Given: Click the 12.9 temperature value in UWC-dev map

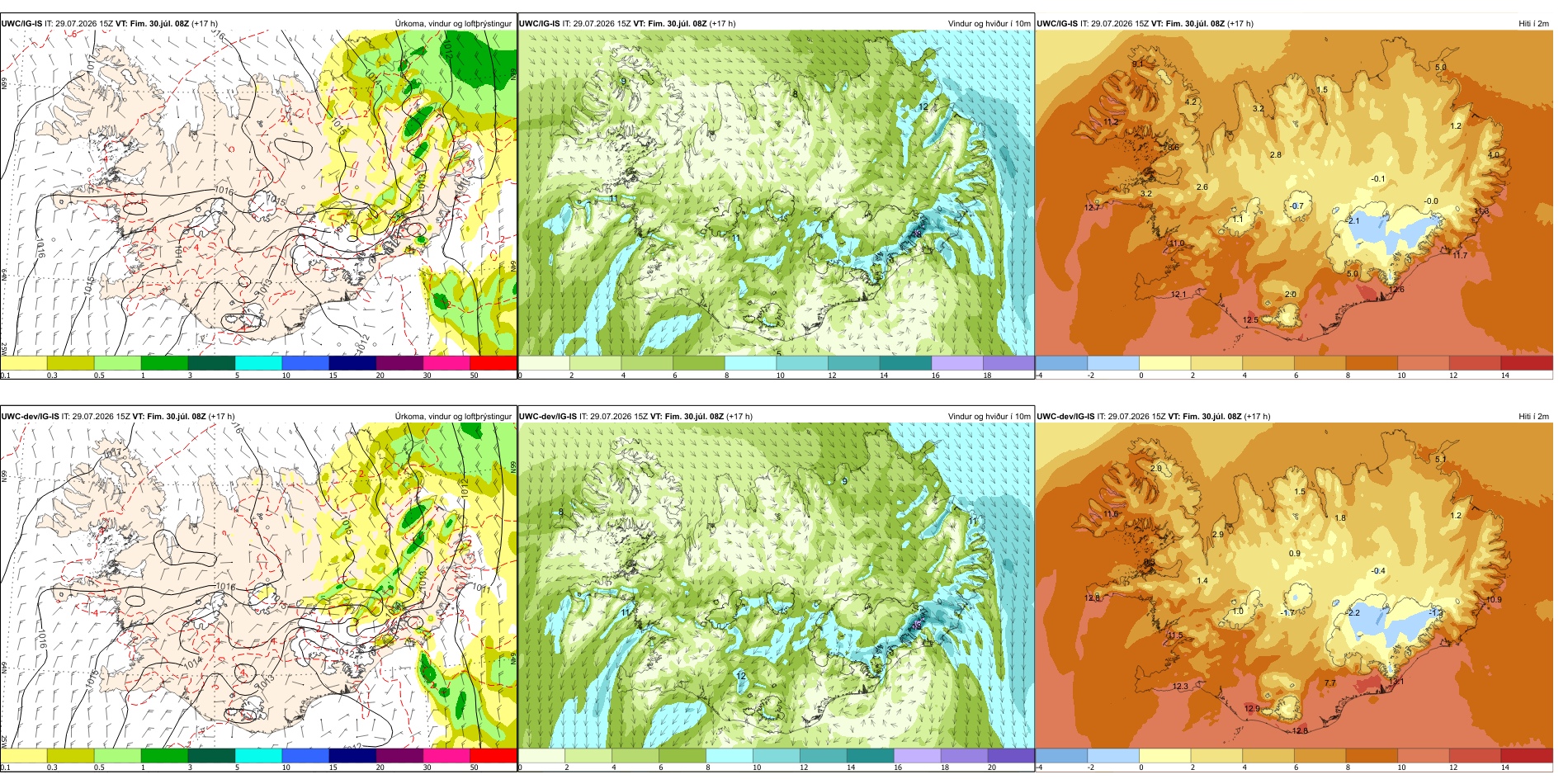Looking at the screenshot, I should point(1252,709).
